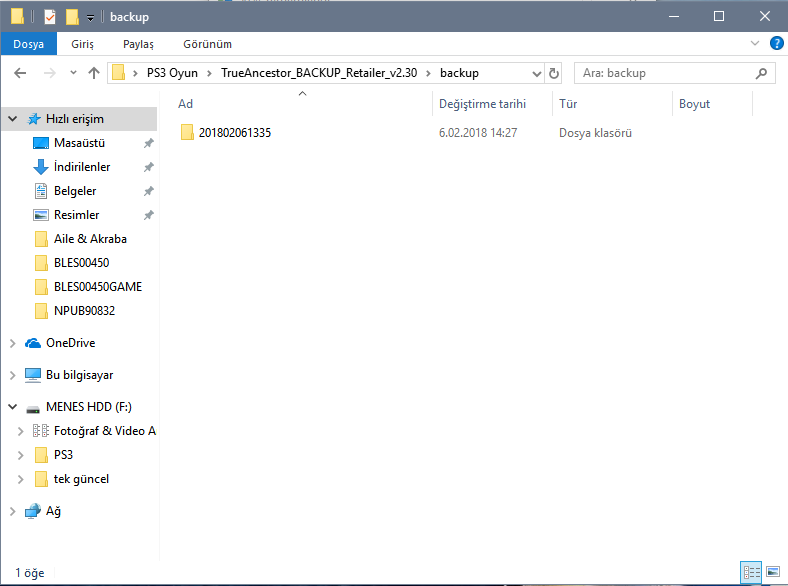Open the recent locations dropdown
788x586 pixels.
pos(73,73)
